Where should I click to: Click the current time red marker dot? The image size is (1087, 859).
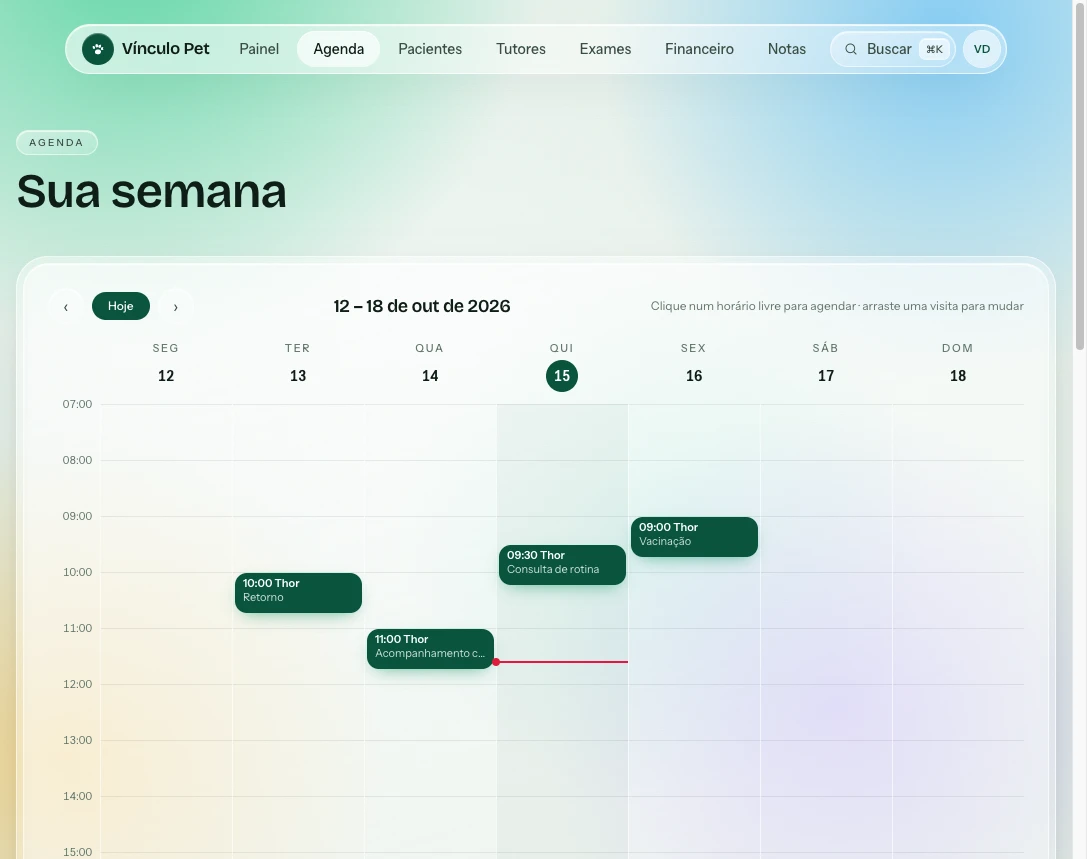click(x=496, y=662)
